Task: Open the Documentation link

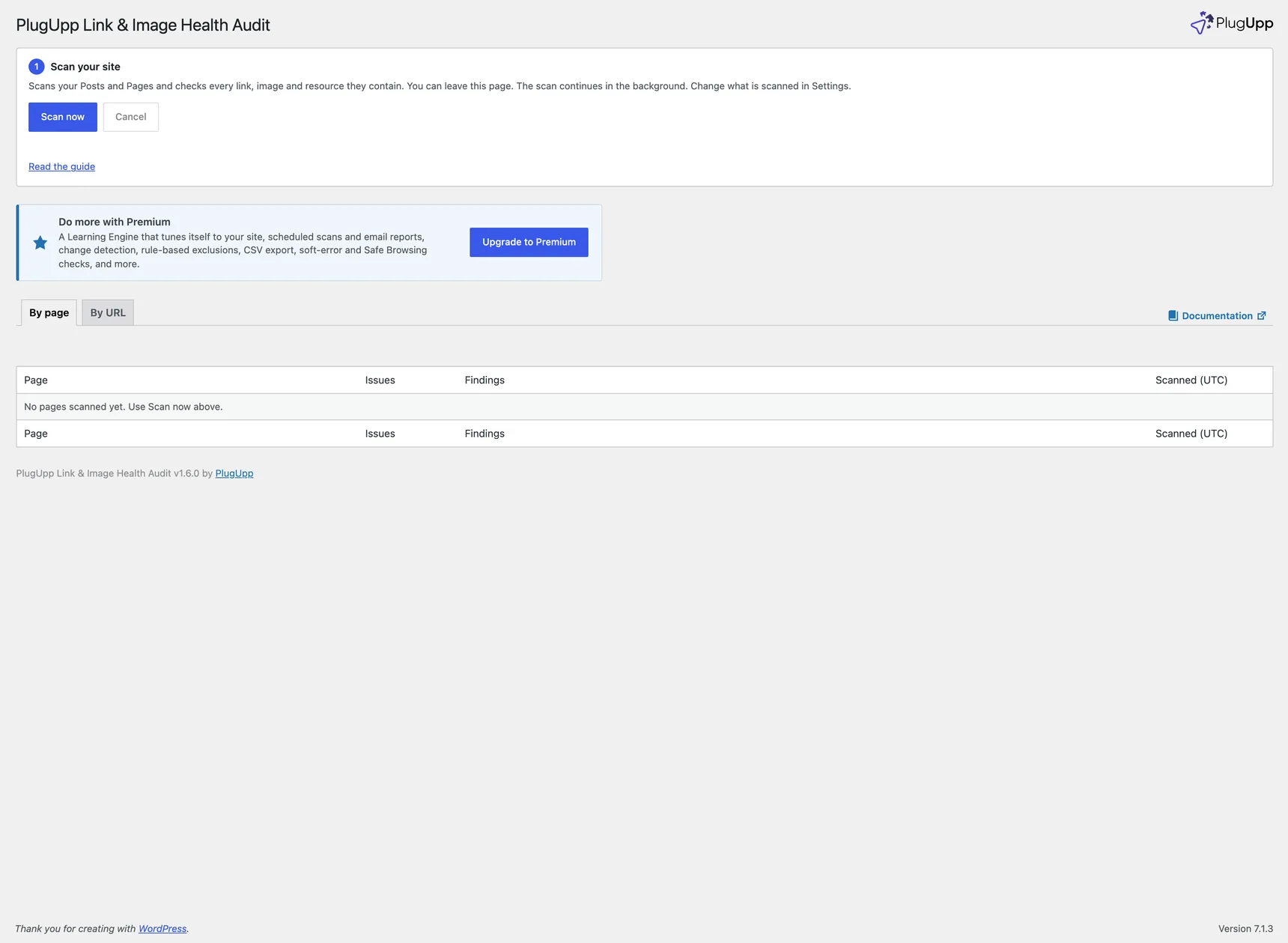Action: tap(1217, 316)
